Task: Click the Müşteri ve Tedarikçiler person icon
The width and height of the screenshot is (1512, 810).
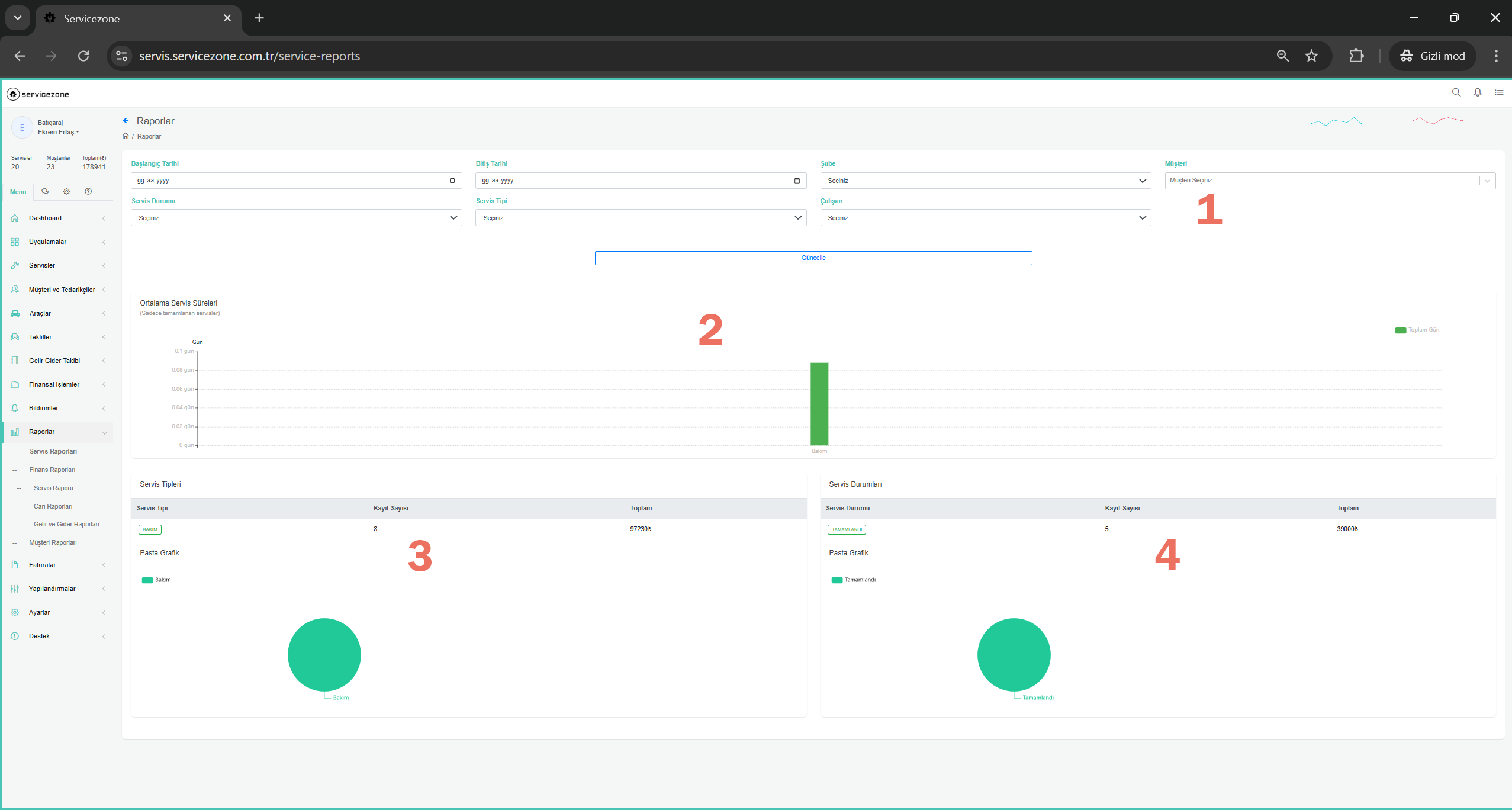Action: [15, 290]
